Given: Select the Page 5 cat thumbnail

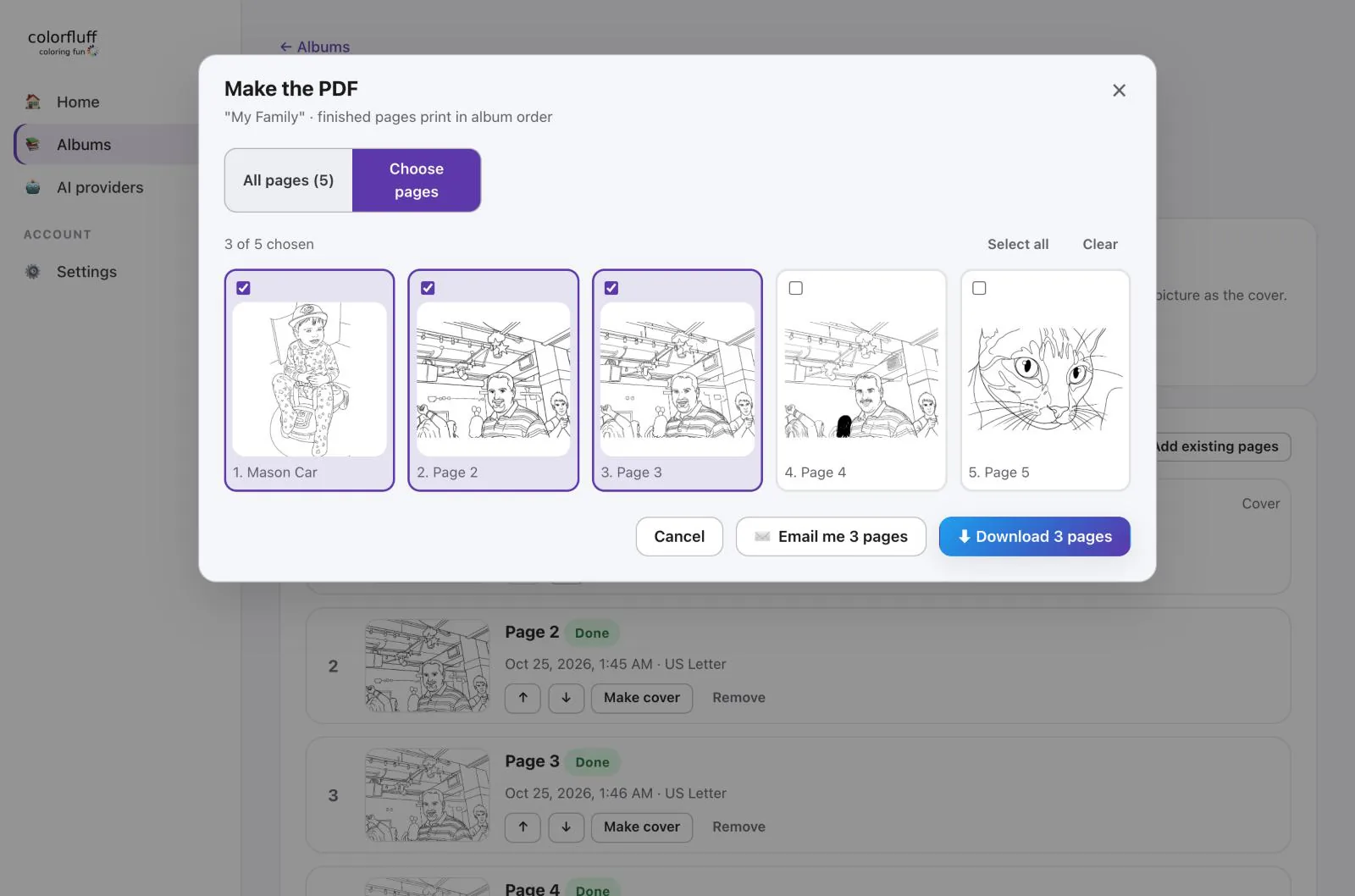Looking at the screenshot, I should pyautogui.click(x=1045, y=379).
